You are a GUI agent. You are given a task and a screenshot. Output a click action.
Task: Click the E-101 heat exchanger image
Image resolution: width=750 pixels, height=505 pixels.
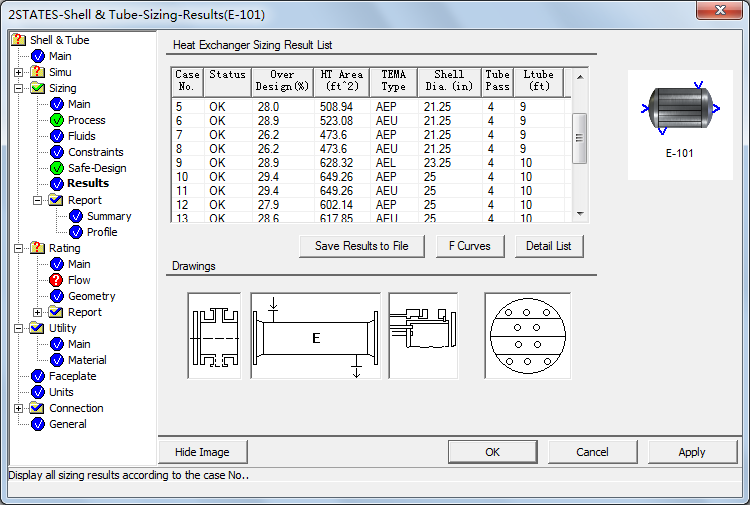[x=680, y=109]
